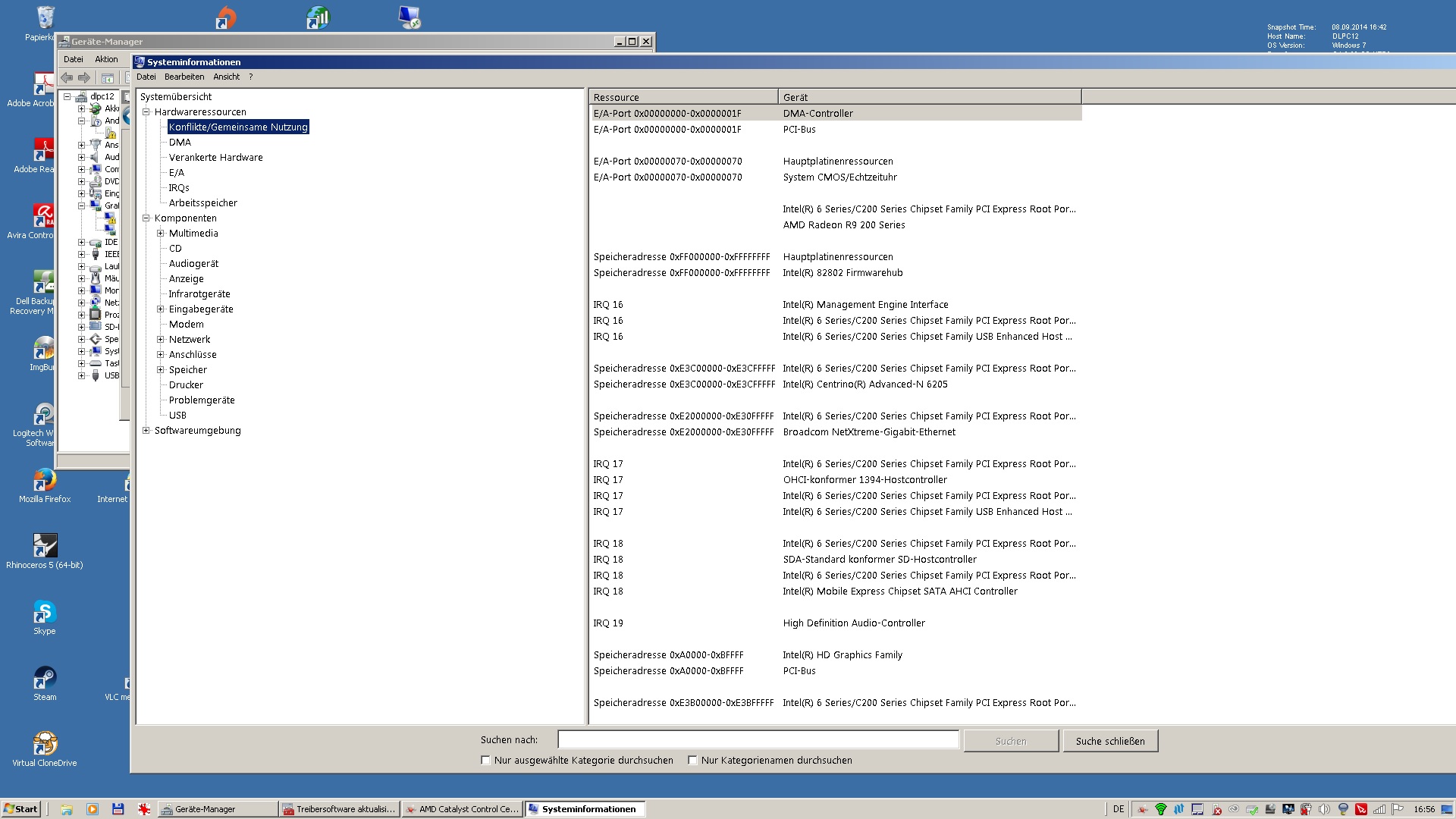Image resolution: width=1456 pixels, height=819 pixels.
Task: Open Bearbeiten menu in Systeminformationen
Action: 184,77
